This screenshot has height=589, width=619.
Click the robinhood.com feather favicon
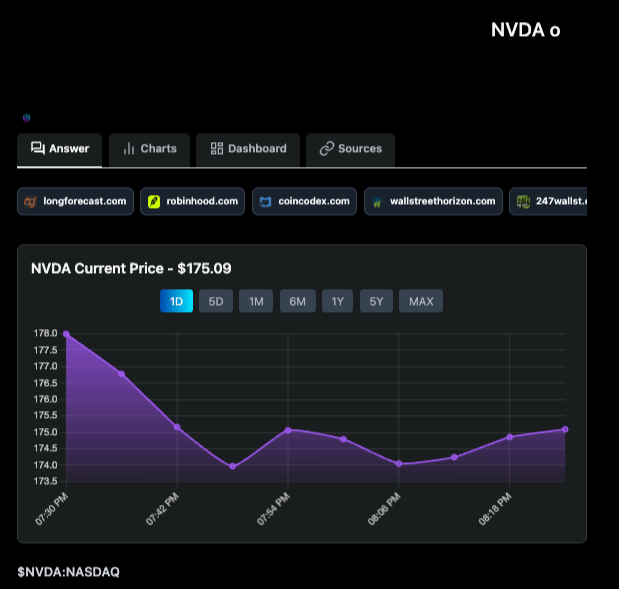154,202
